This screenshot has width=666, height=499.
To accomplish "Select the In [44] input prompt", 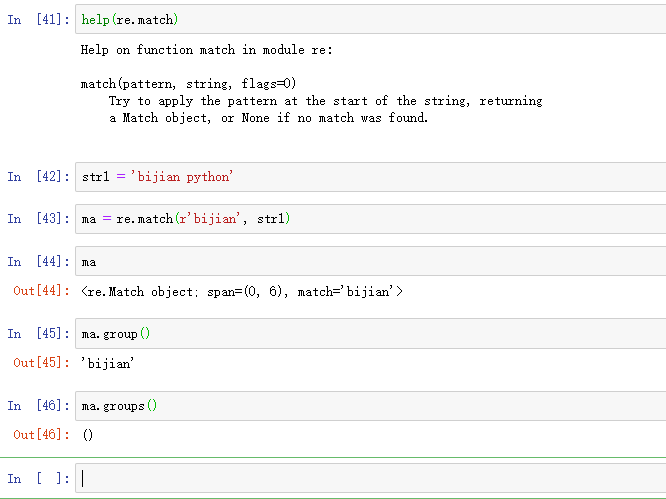I will tap(39, 262).
